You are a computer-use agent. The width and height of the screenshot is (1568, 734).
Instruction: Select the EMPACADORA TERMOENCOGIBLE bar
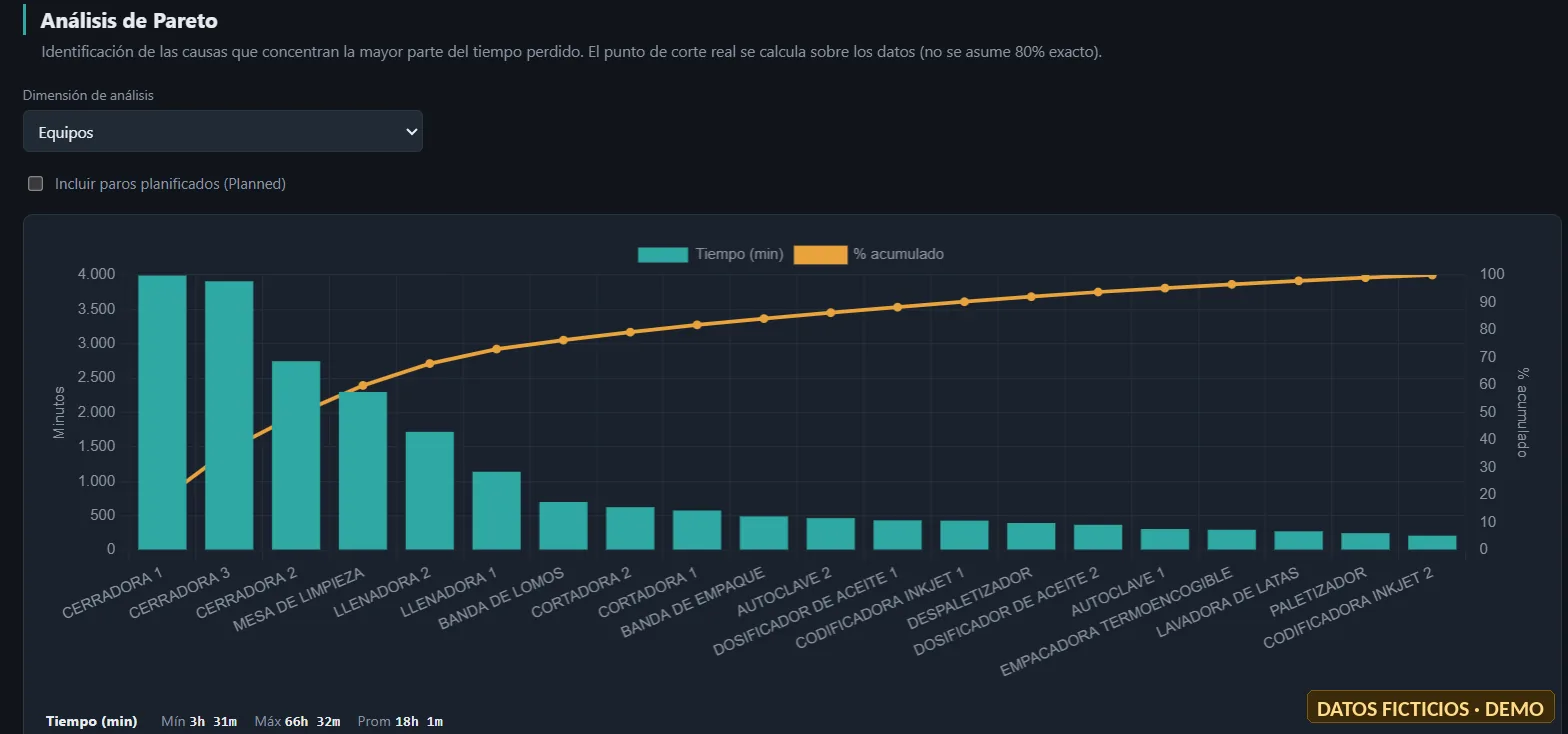1232,539
